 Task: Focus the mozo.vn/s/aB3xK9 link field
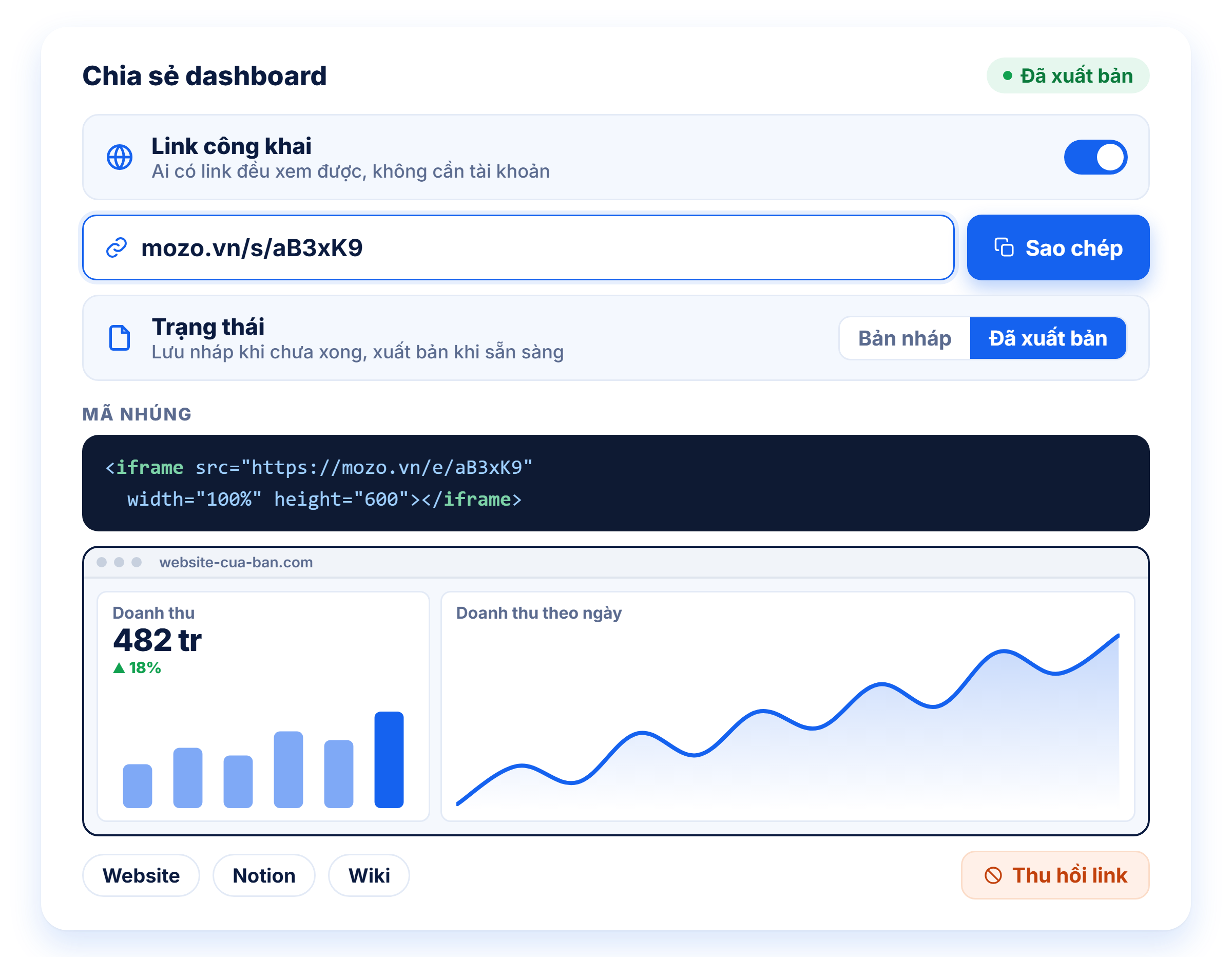pos(518,247)
